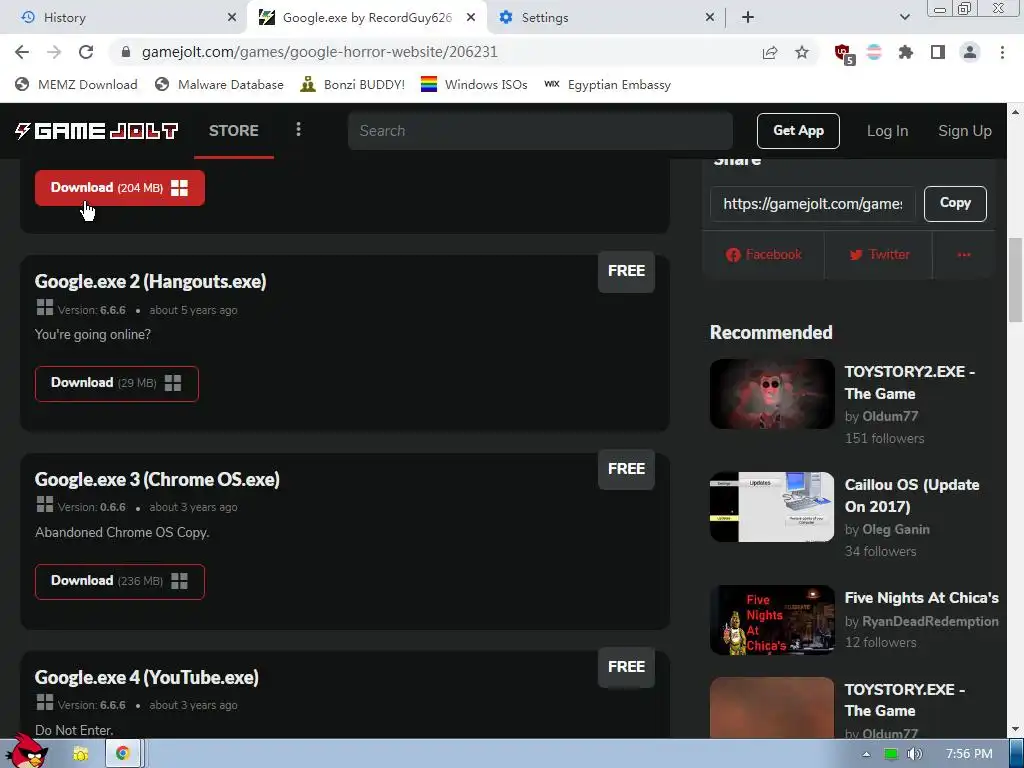
Task: Open the Chrome three-dot menu
Action: coord(1002,52)
